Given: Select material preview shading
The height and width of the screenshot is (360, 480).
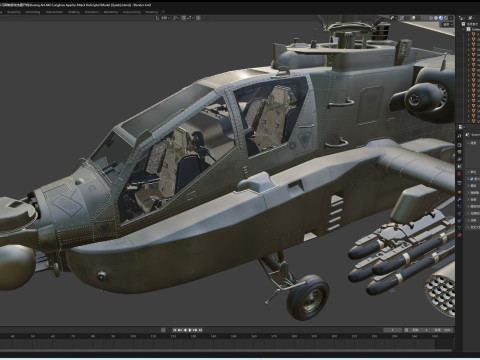Looking at the screenshot, I should coord(441,18).
